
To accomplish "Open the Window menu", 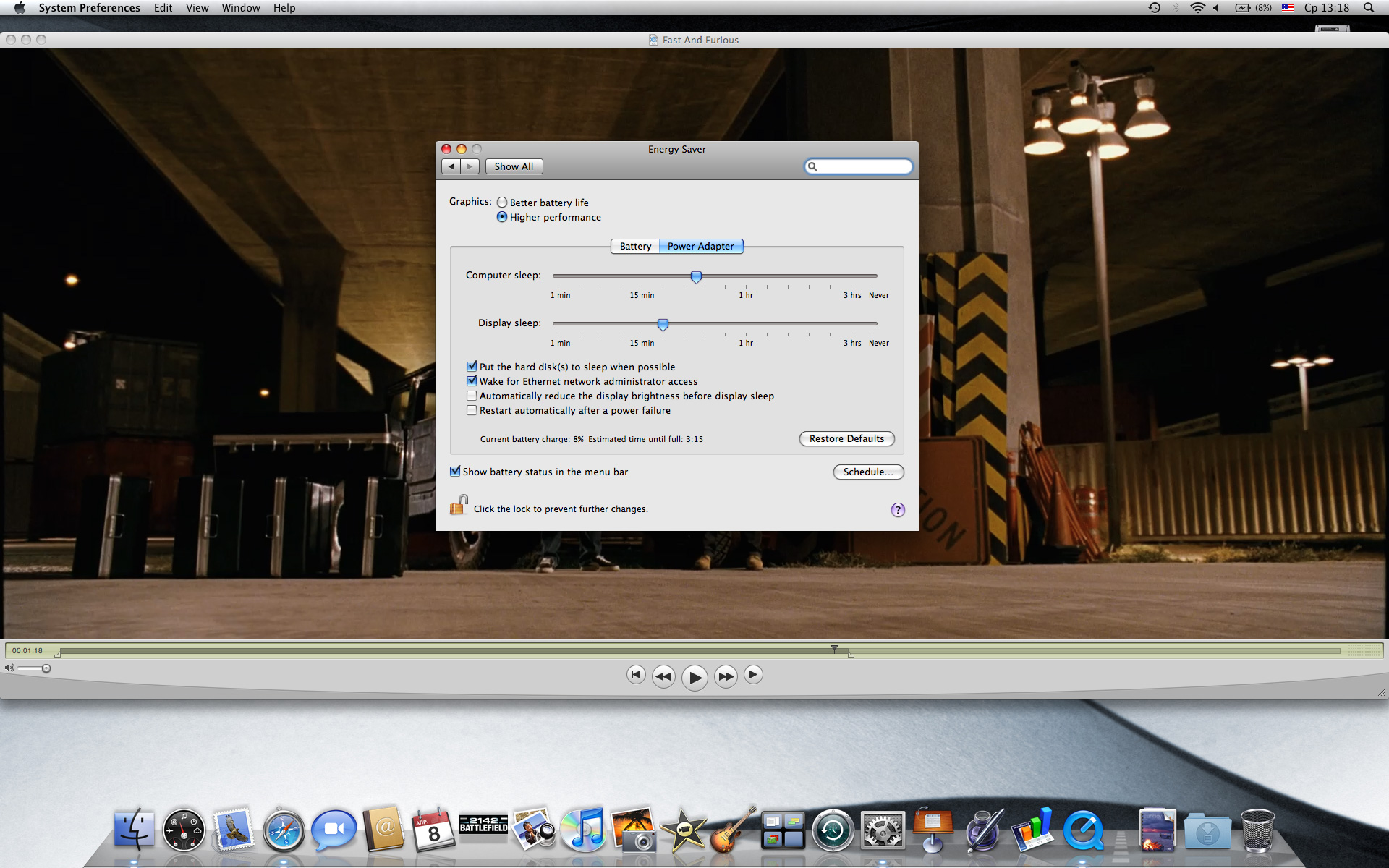I will pyautogui.click(x=241, y=7).
